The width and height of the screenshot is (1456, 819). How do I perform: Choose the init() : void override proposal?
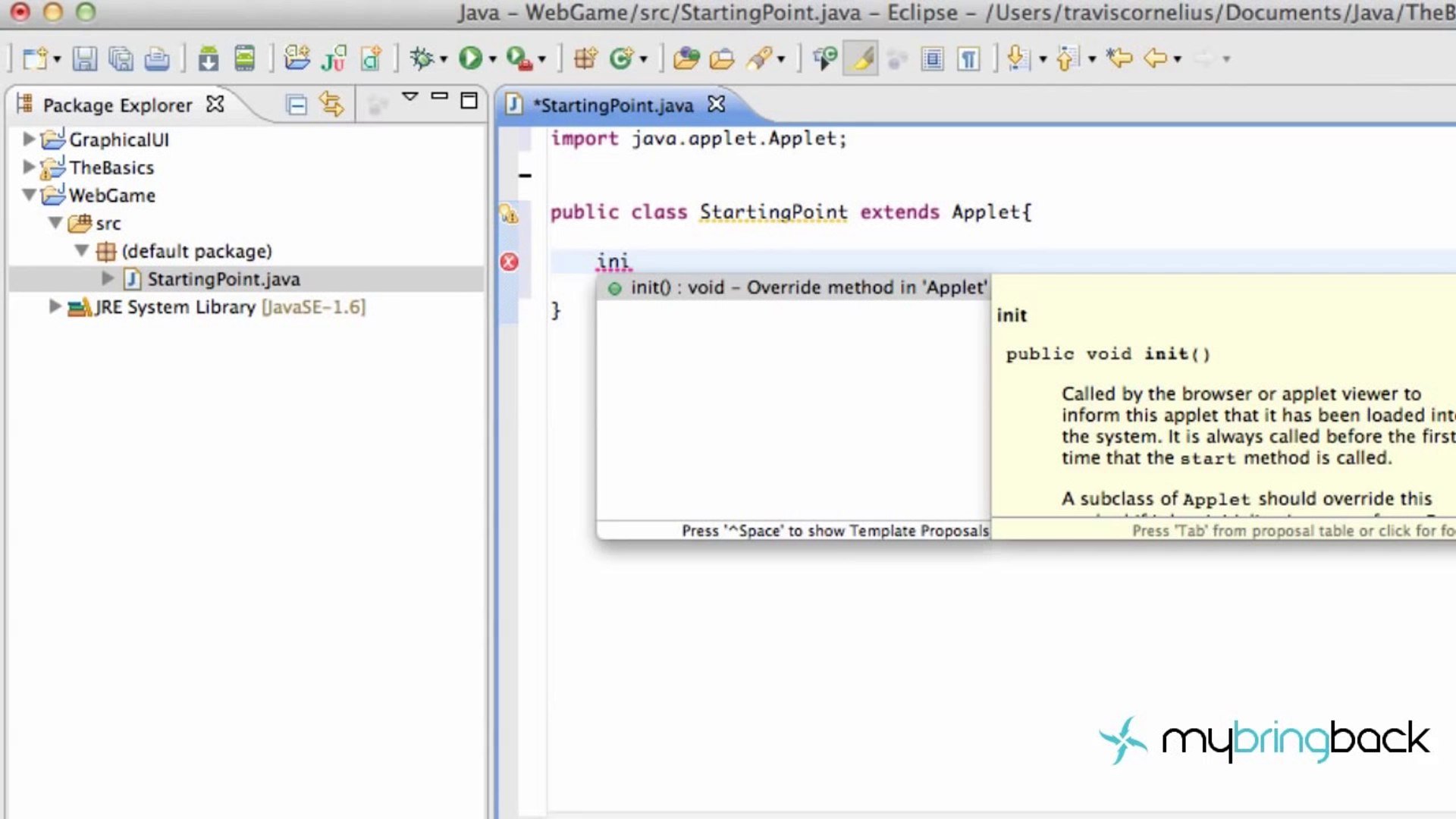click(x=793, y=287)
